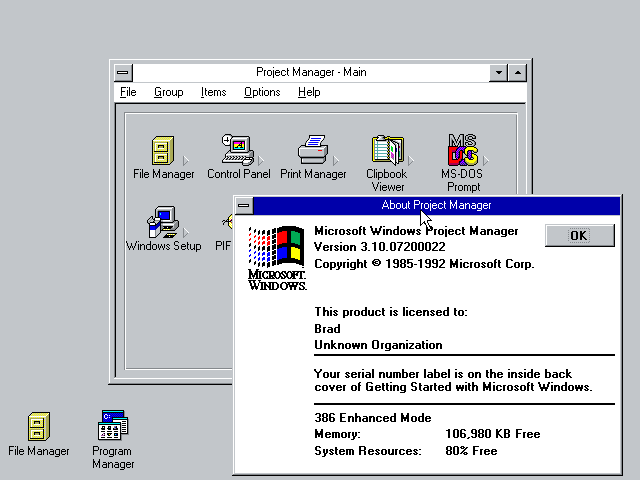Viewport: 640px width, 480px height.
Task: Click the arrow beside Clipbook Viewer icon
Action: [411, 160]
